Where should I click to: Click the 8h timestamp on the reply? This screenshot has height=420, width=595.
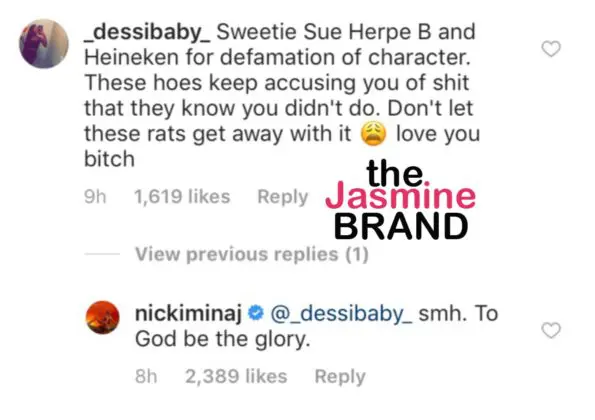coord(146,377)
